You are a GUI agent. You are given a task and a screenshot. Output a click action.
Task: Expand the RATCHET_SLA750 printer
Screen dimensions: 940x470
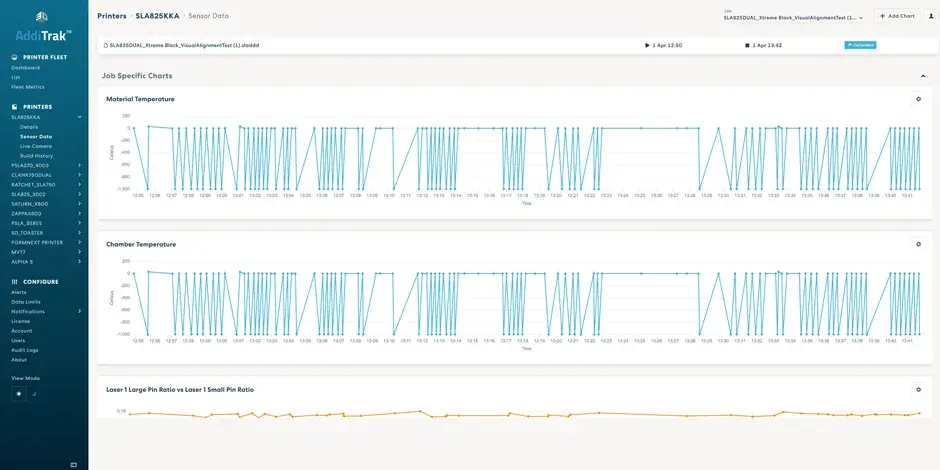tap(80, 185)
